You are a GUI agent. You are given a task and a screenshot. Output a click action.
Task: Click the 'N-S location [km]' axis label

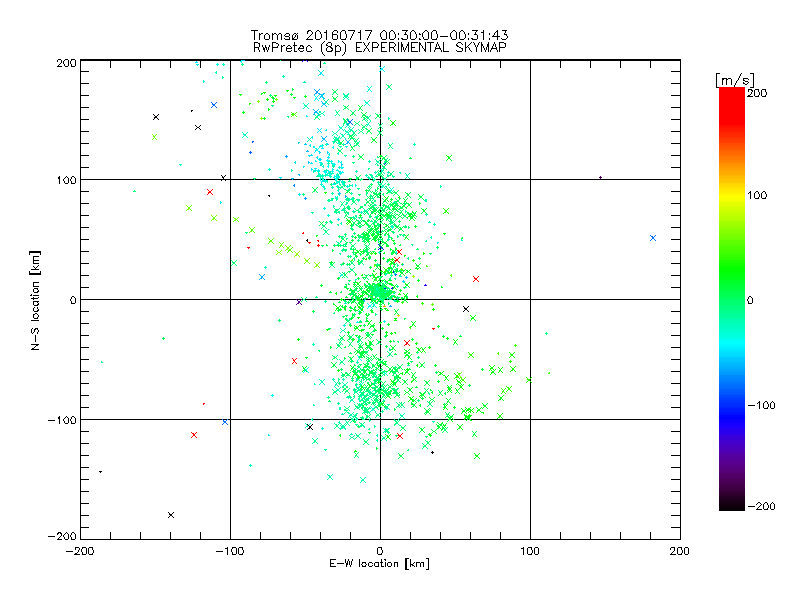coord(35,300)
